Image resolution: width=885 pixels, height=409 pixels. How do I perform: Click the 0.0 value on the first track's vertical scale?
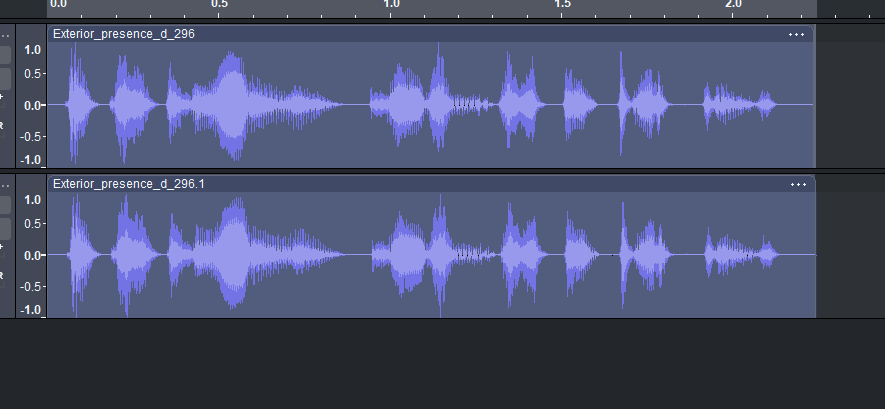point(33,105)
